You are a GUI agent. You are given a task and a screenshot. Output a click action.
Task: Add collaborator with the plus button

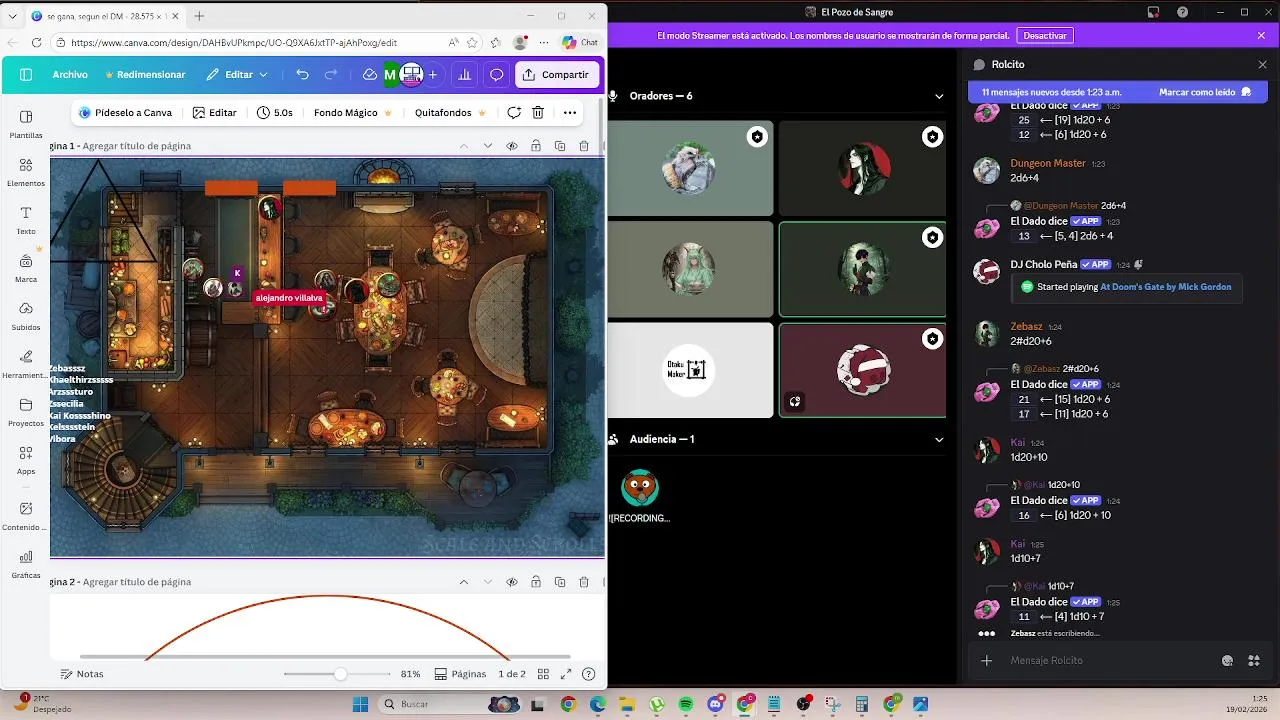(x=432, y=75)
